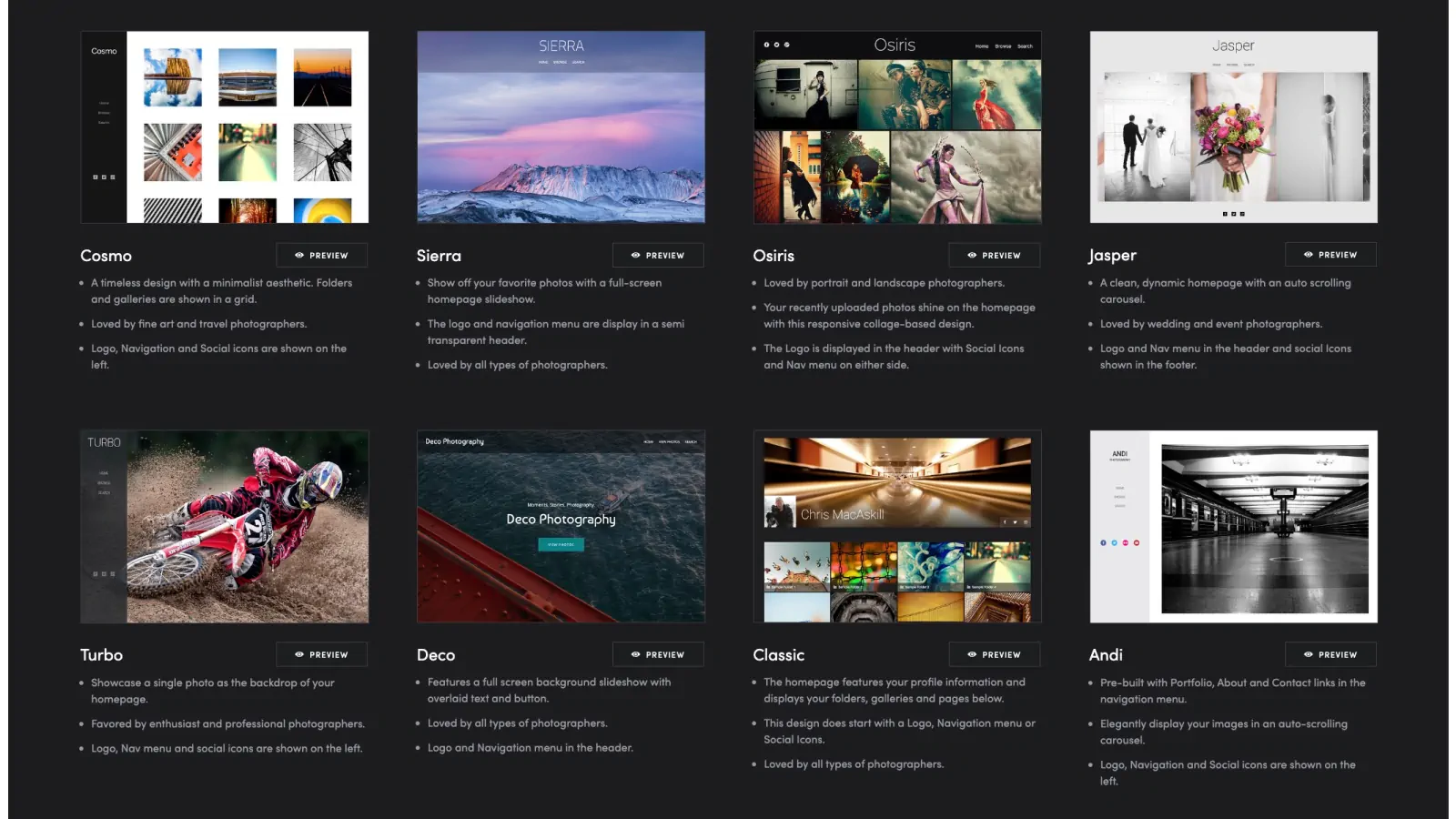This screenshot has height=819, width=1456.
Task: Choose the Jasper wedding thumbnail
Action: pos(1233,127)
